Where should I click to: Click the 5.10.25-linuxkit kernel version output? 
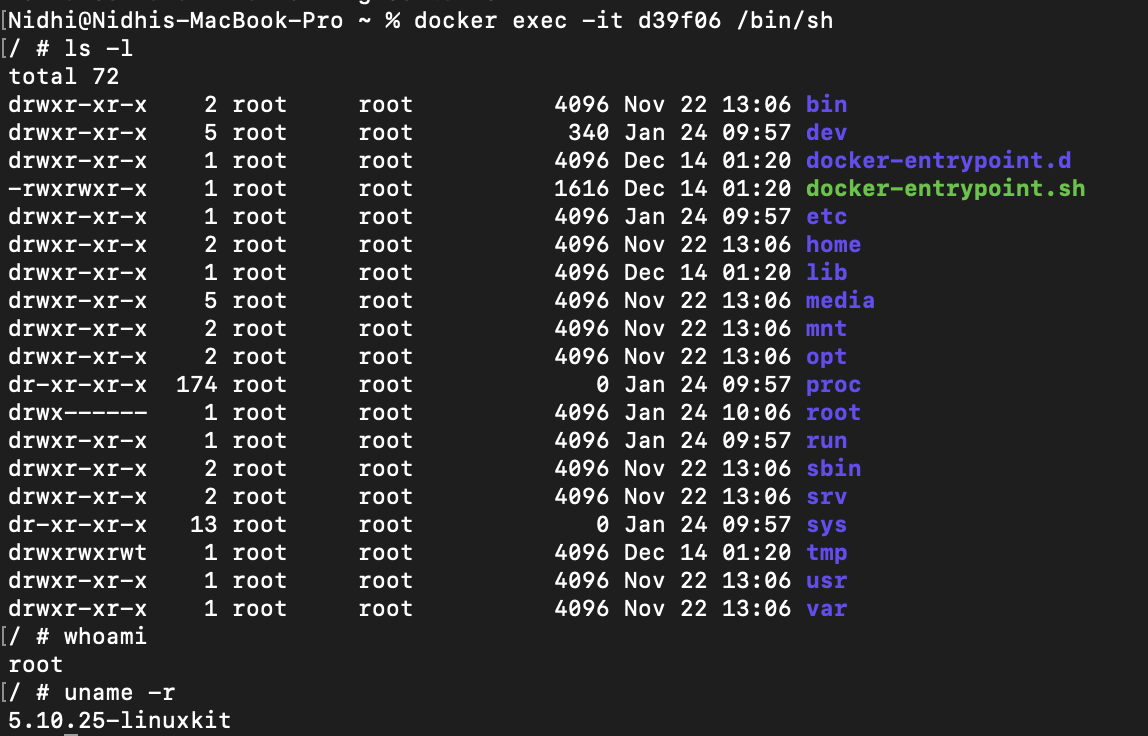pyautogui.click(x=119, y=721)
